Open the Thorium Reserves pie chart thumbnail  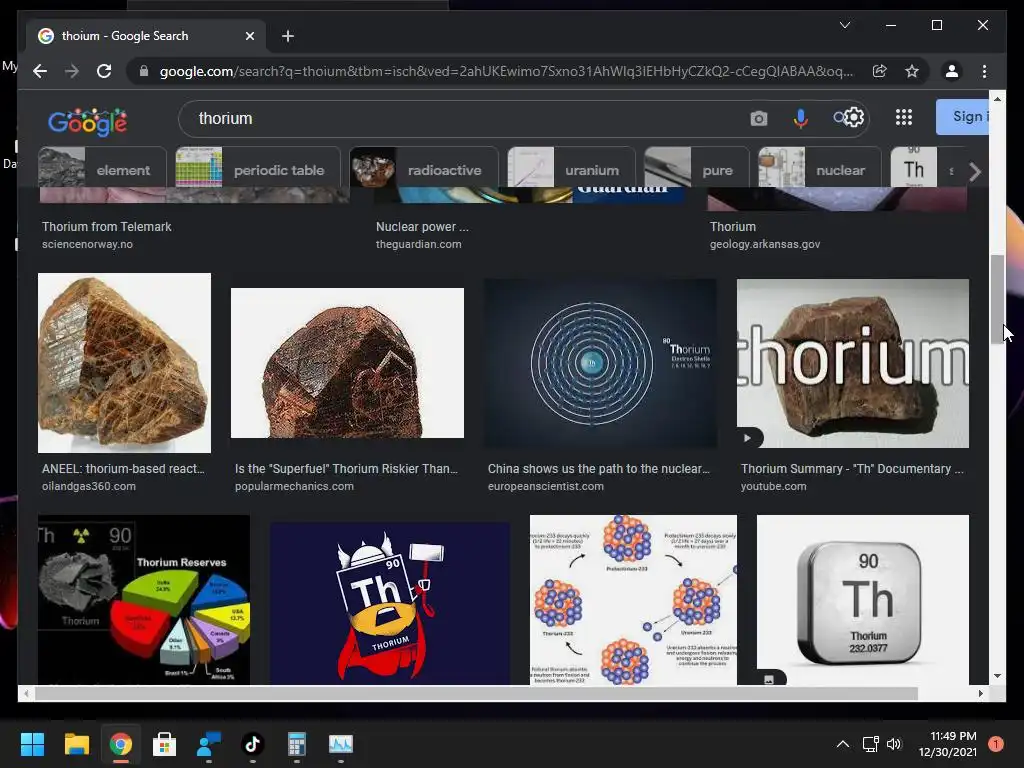(x=144, y=600)
